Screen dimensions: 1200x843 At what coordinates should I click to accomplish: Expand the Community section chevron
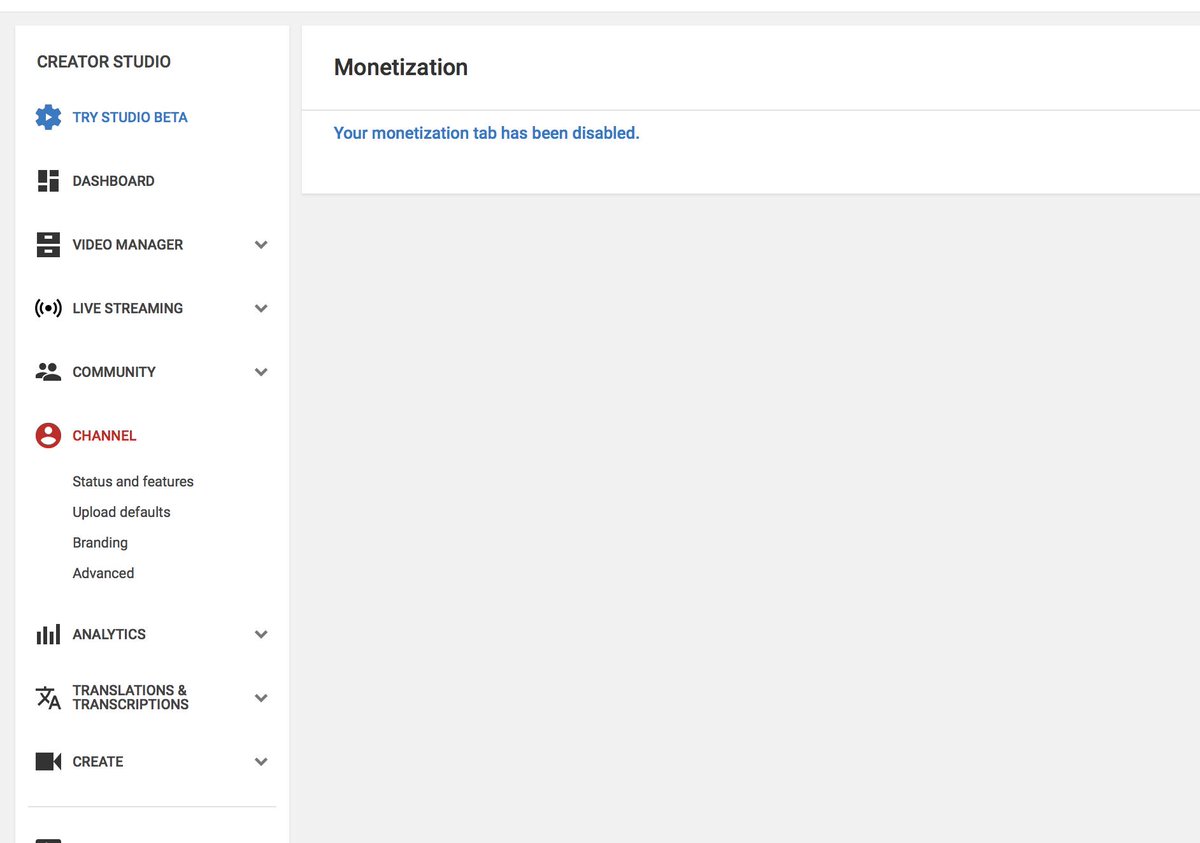[x=261, y=372]
